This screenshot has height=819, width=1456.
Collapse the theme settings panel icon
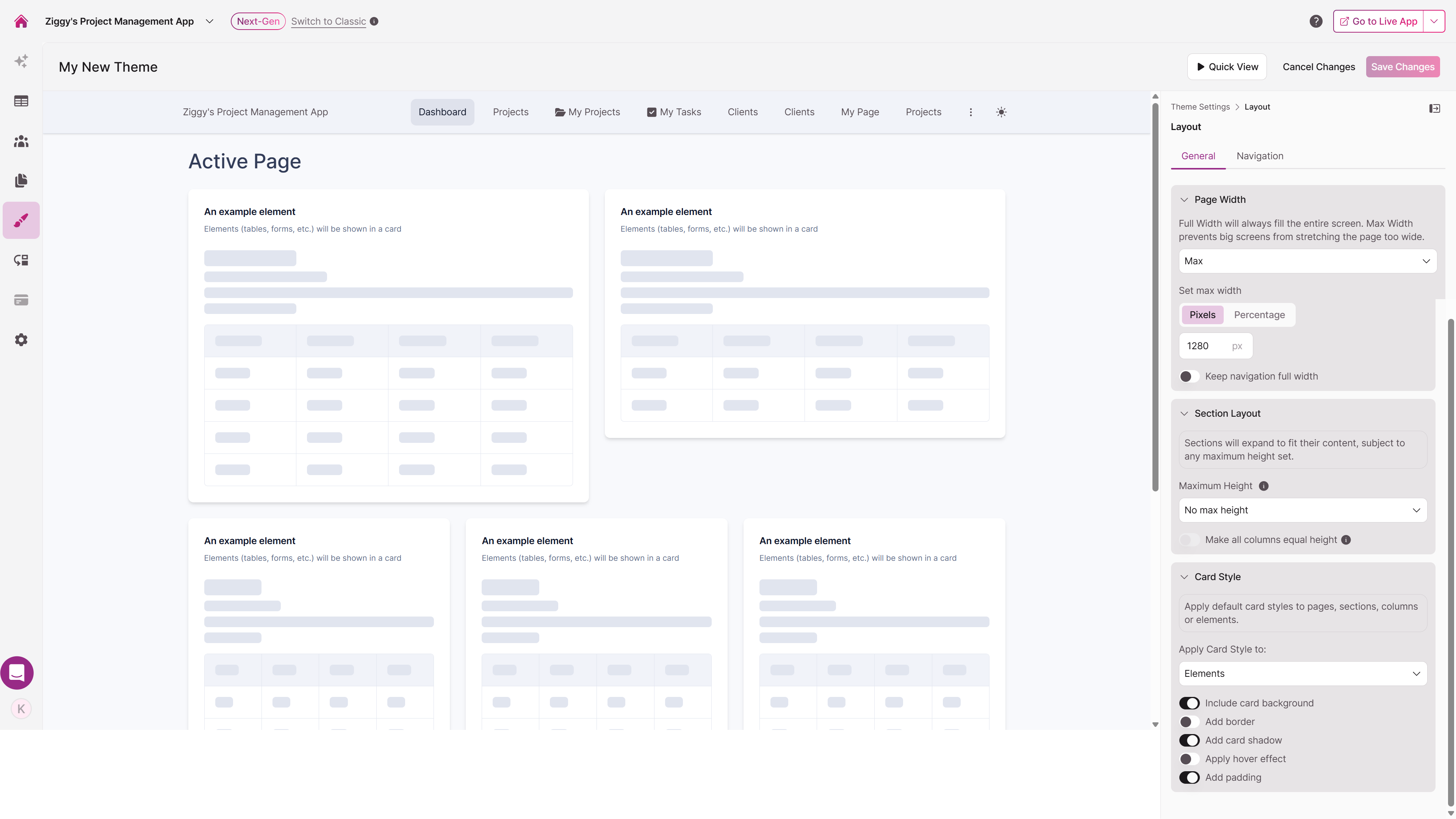1434,108
